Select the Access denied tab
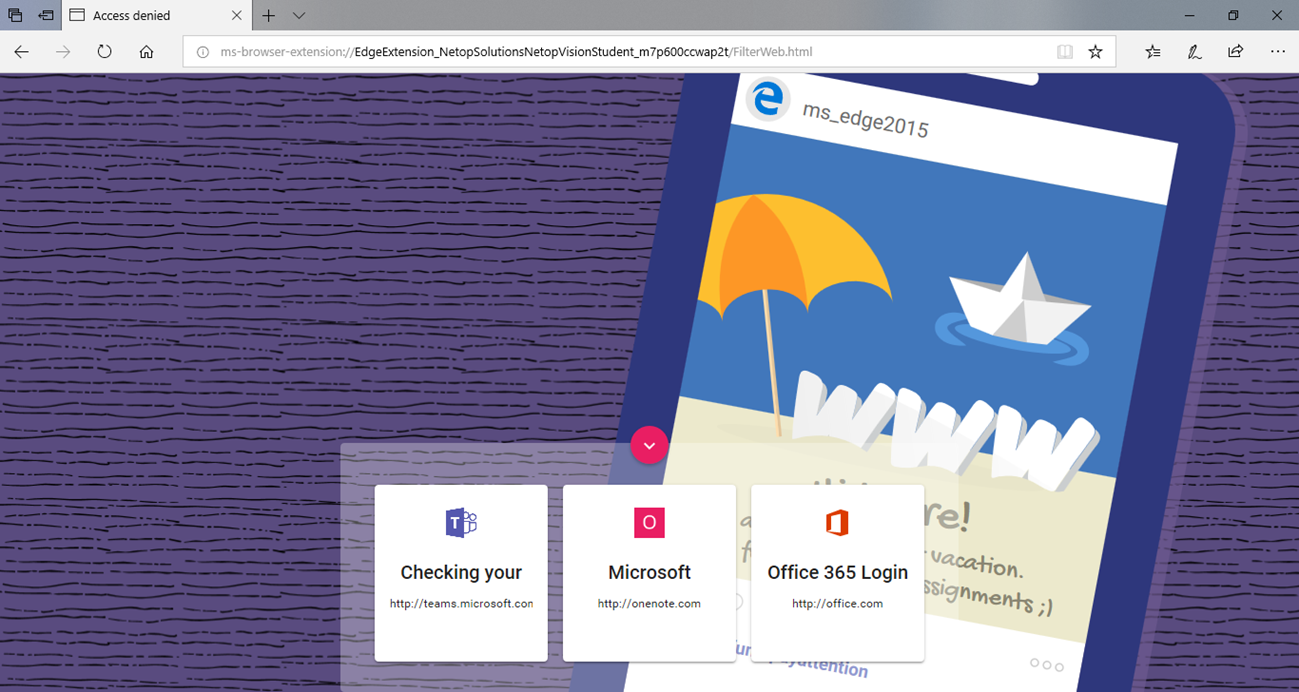The height and width of the screenshot is (692, 1299). pyautogui.click(x=156, y=16)
